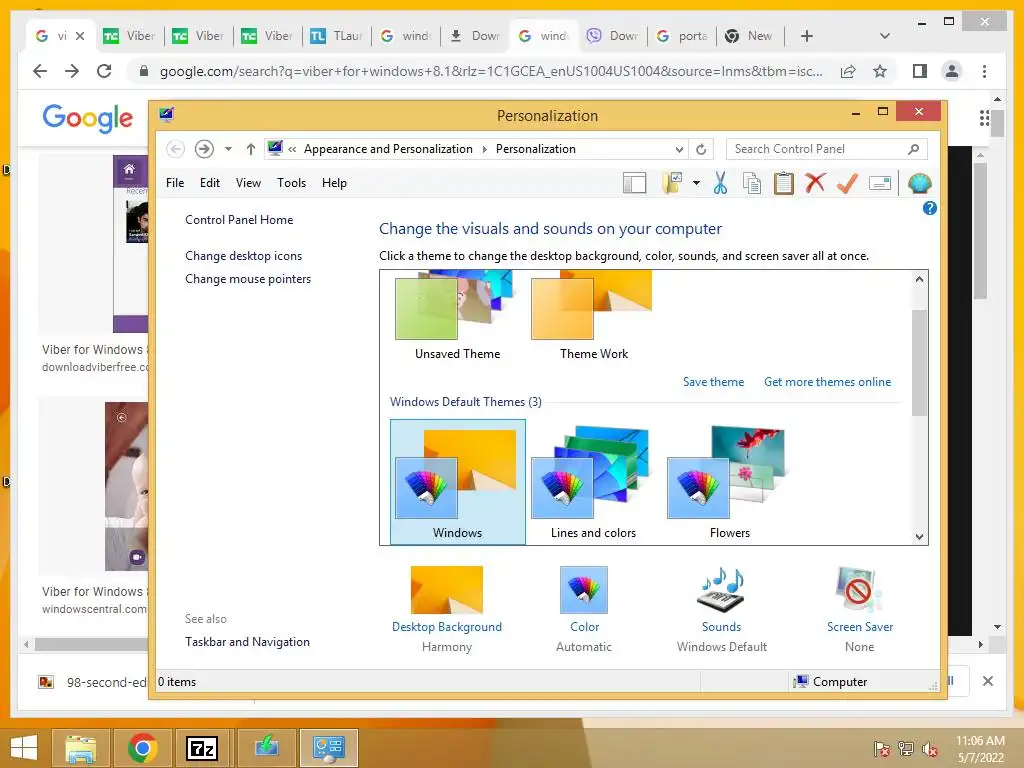The width and height of the screenshot is (1024, 768).
Task: Click breadcrumb chevron before Appearance and Personalization
Action: 293,150
